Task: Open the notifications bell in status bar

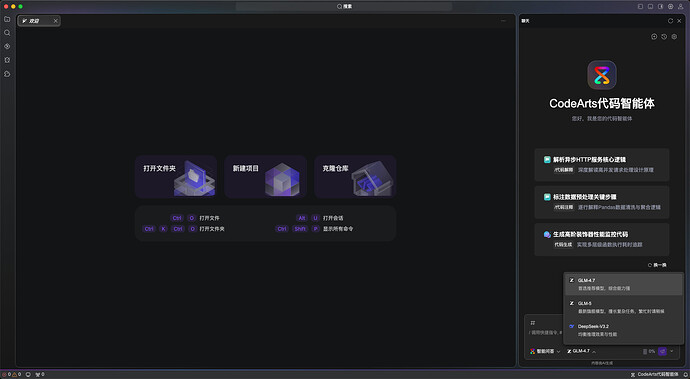Action: 685,375
